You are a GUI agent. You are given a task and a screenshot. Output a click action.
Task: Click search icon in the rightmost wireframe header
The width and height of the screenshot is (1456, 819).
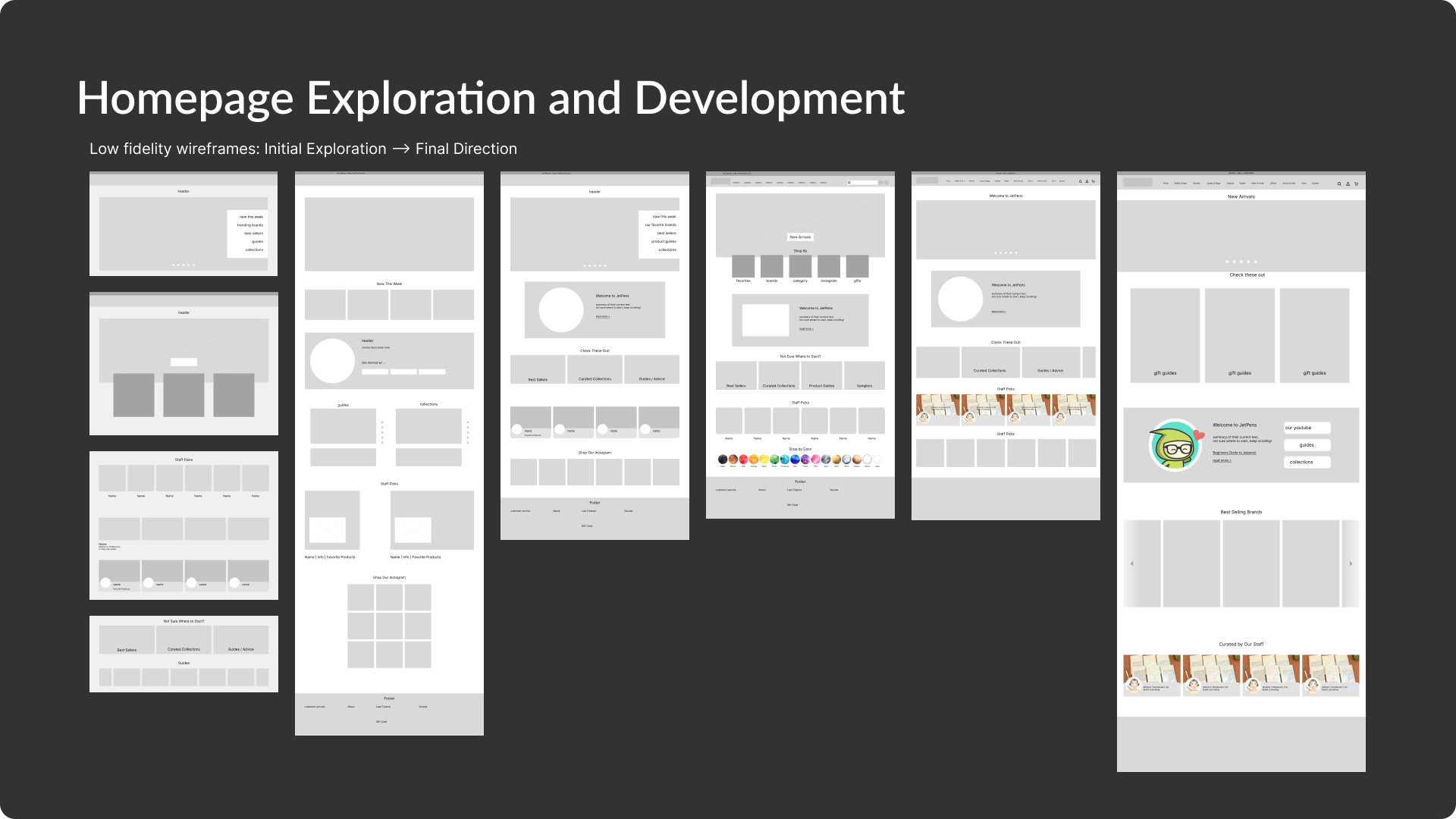(1339, 184)
